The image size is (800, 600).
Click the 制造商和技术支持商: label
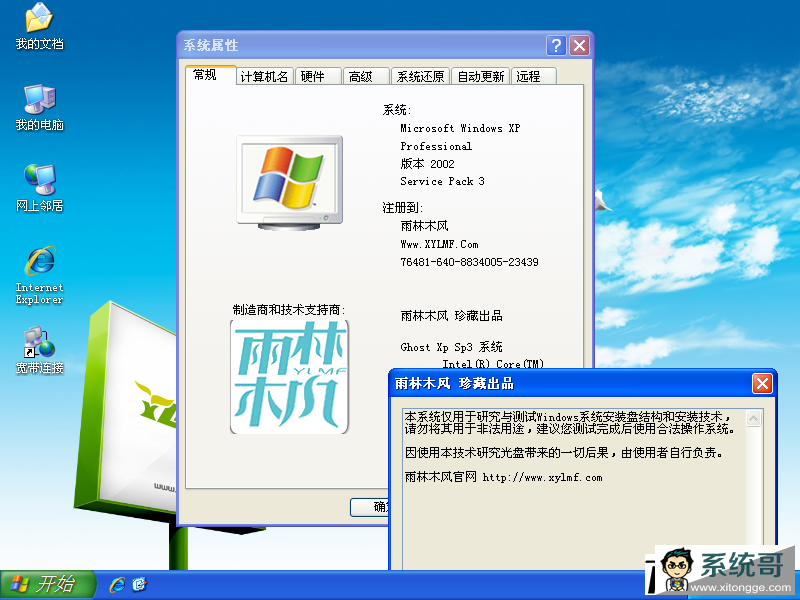(289, 310)
